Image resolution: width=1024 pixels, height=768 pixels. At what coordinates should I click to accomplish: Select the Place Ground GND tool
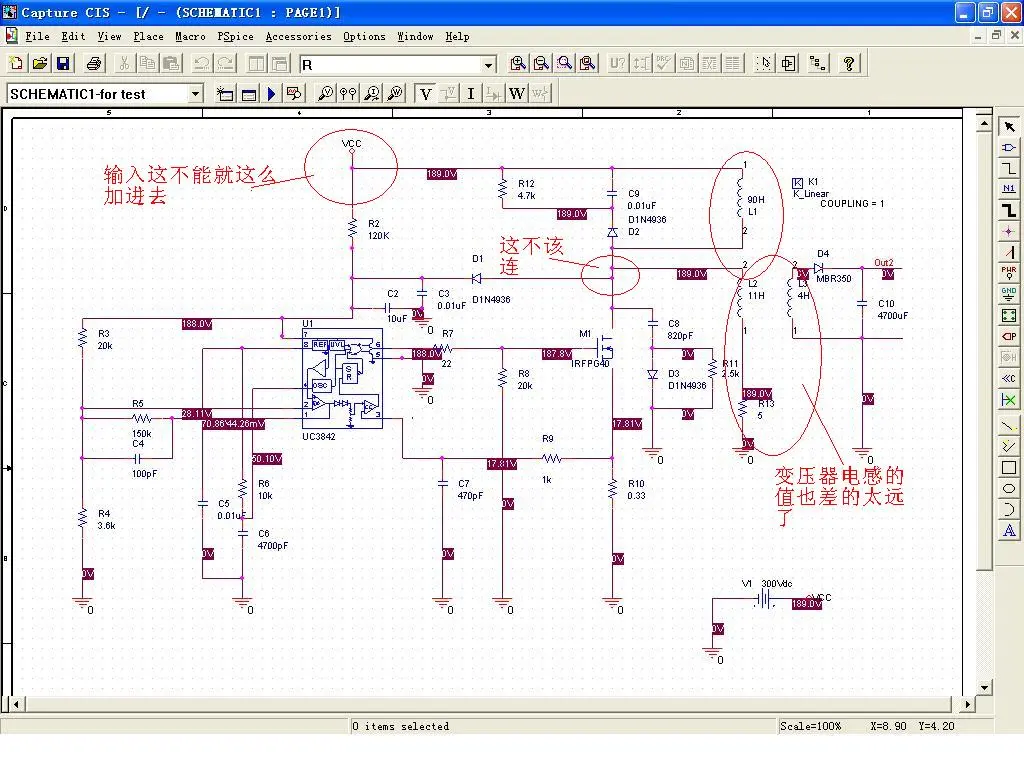point(1009,294)
